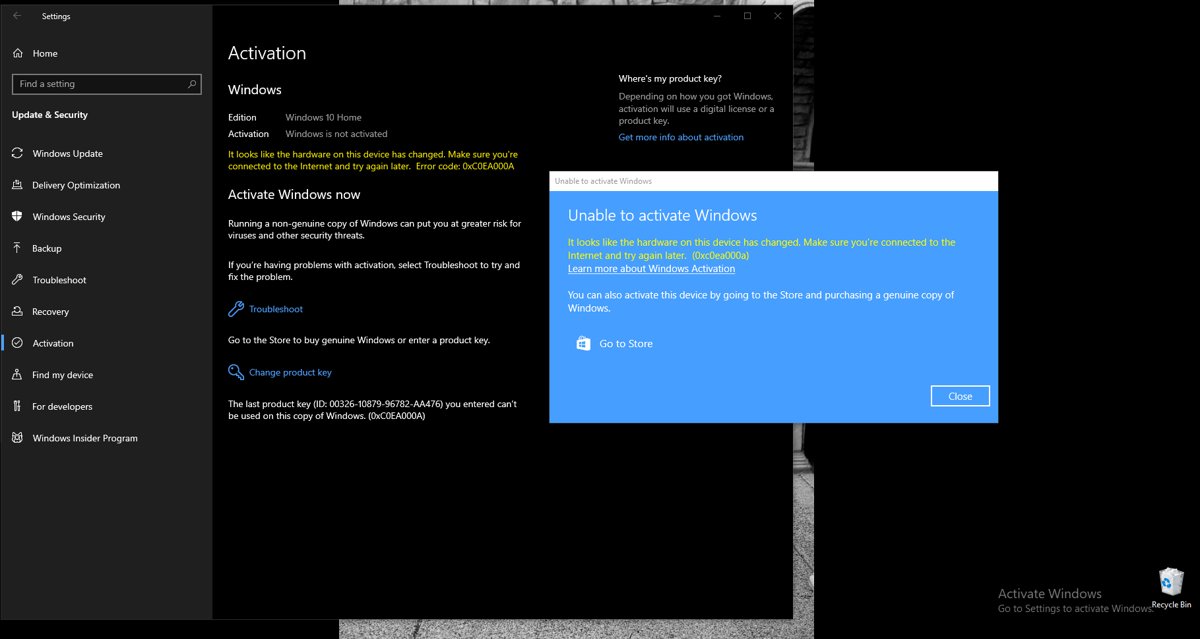Click the Store bag icon in dialog
The image size is (1200, 639).
tap(583, 343)
